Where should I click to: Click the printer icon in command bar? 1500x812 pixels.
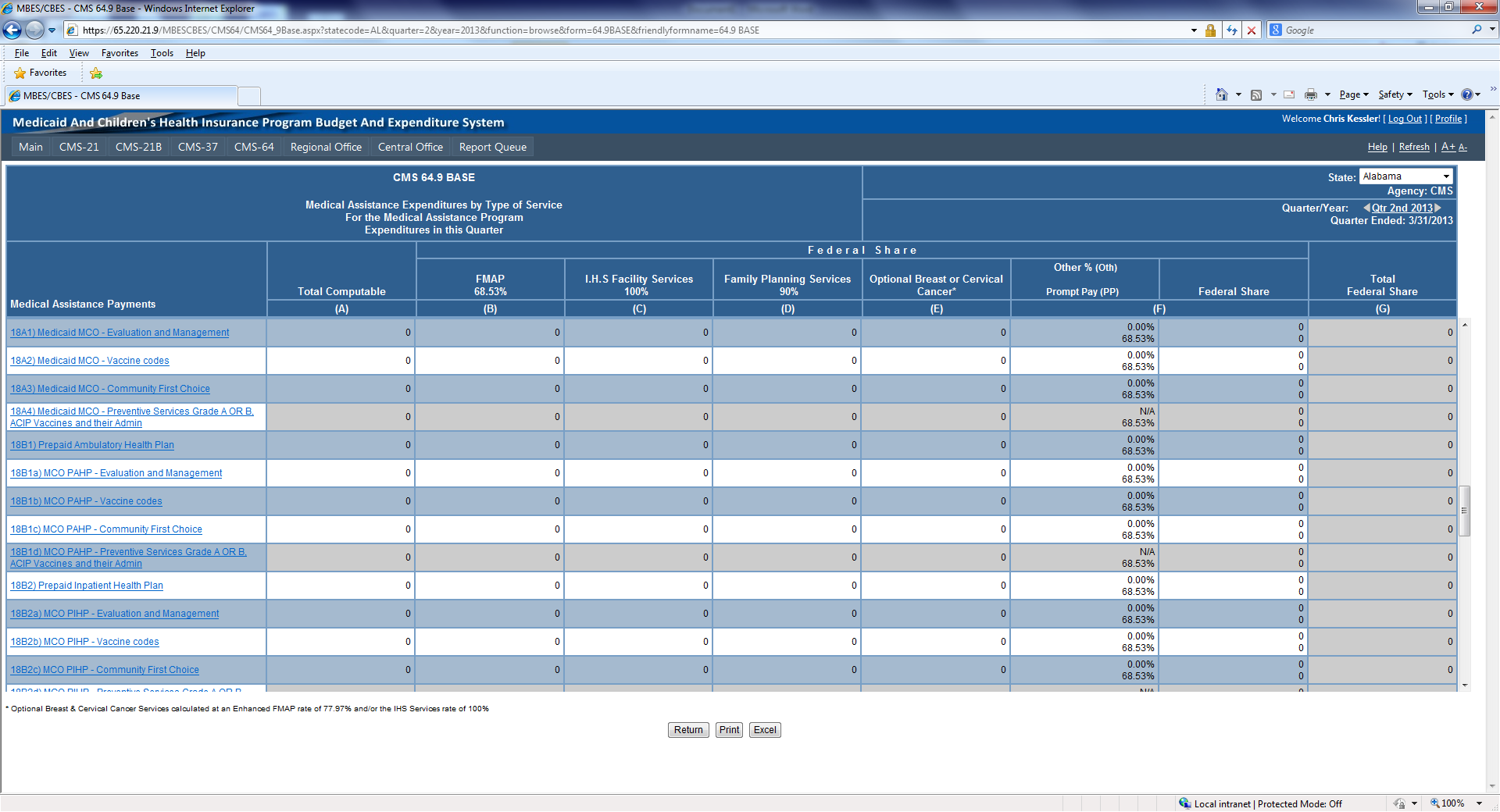[x=1310, y=94]
